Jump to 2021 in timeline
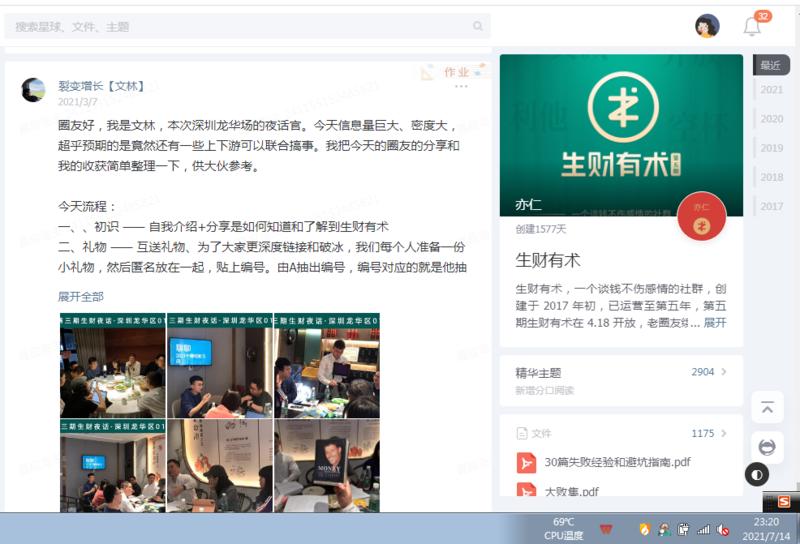800x544 pixels. [771, 90]
